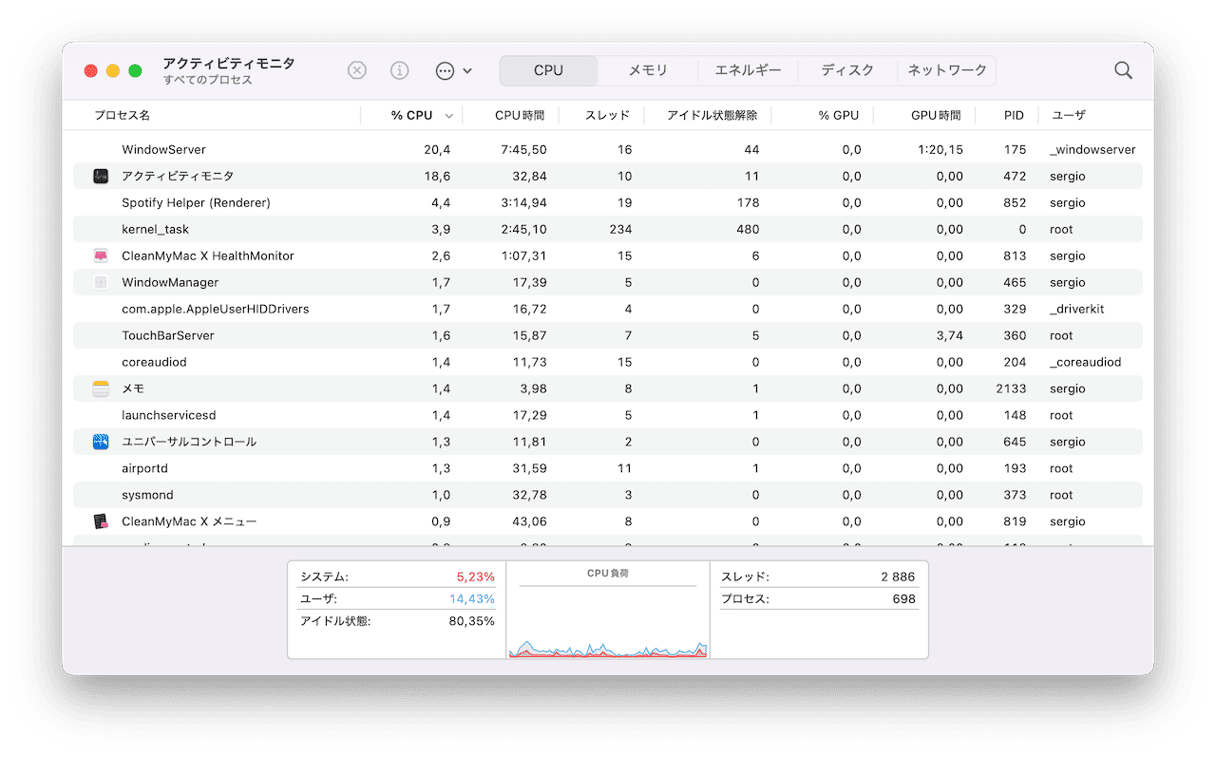Click thread count 234 cell
The width and height of the screenshot is (1216, 757).
pos(621,229)
